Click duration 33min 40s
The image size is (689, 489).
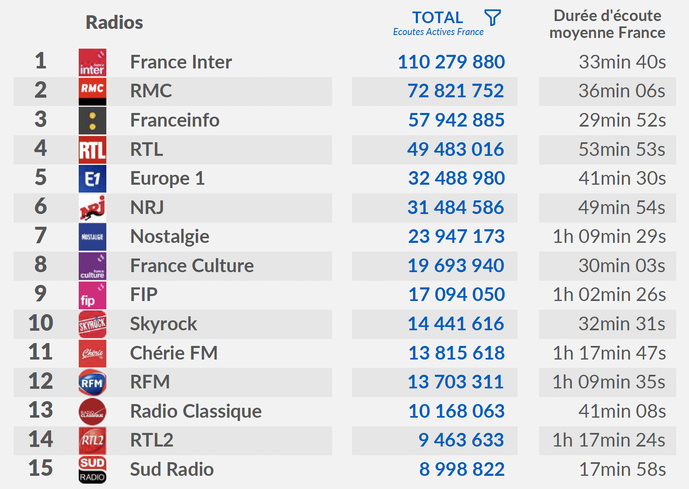[622, 62]
